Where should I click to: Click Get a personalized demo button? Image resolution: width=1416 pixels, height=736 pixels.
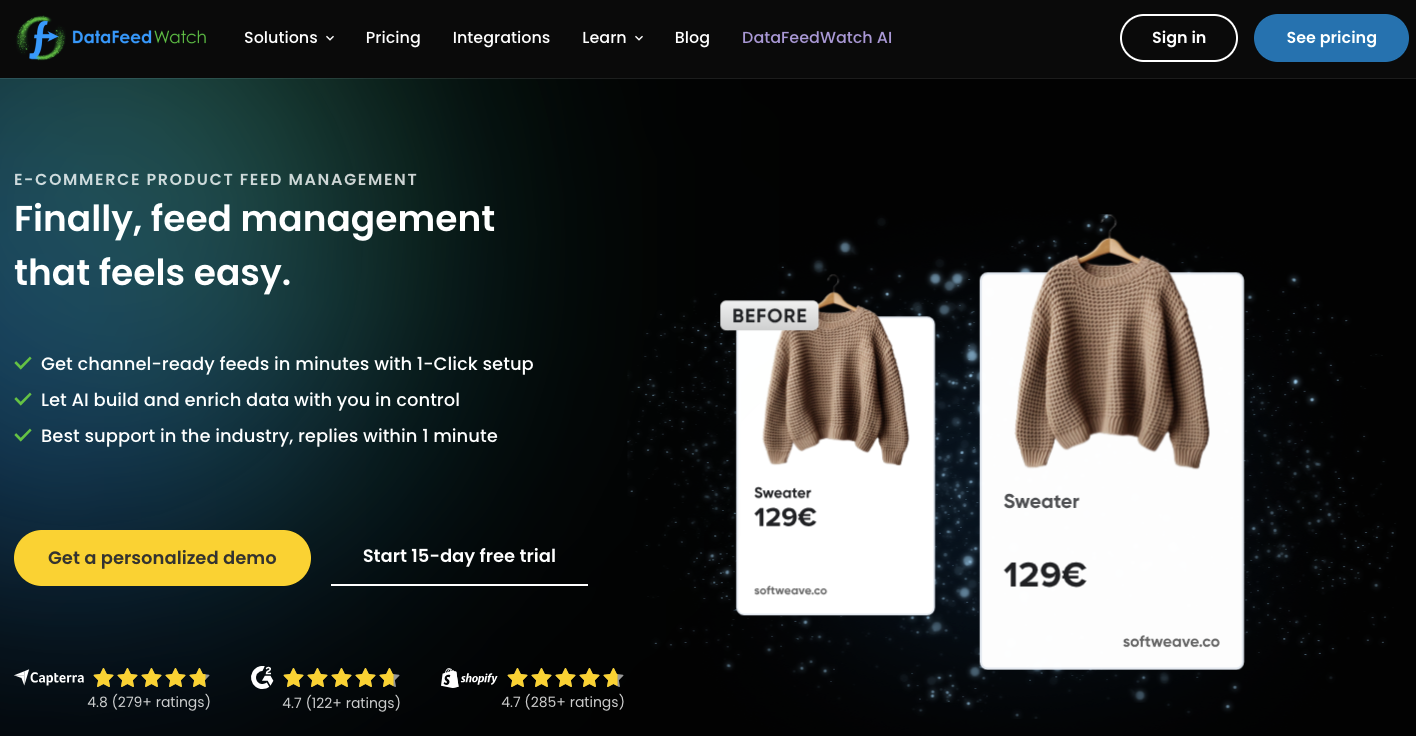pos(162,558)
